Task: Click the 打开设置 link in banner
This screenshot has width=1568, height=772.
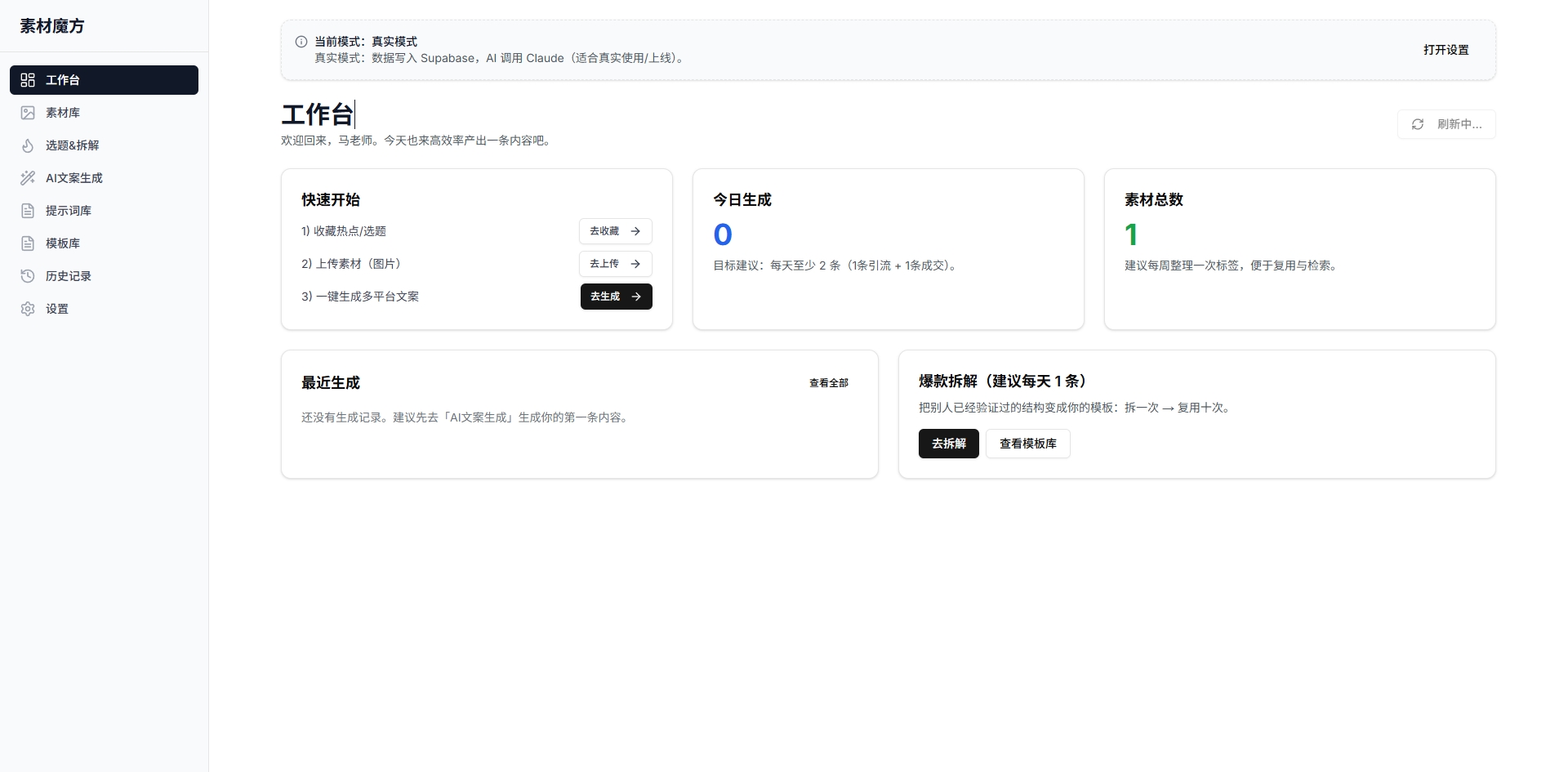Action: tap(1445, 50)
